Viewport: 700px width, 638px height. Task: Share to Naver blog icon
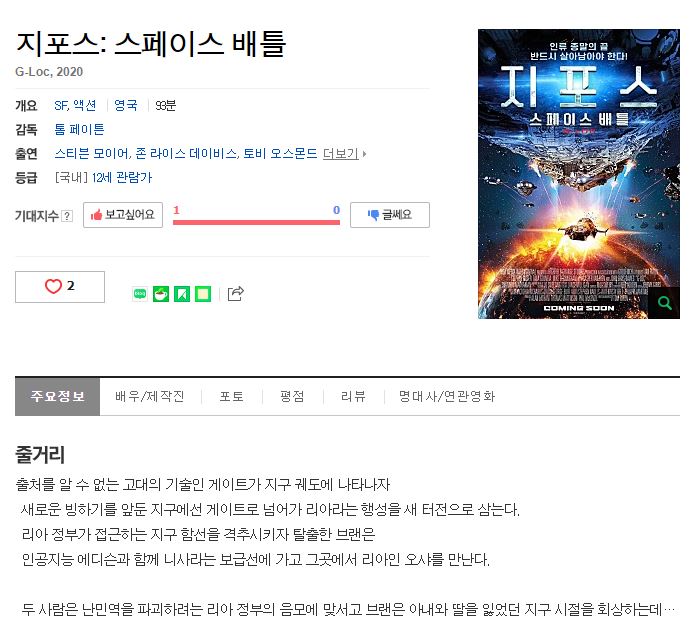pyautogui.click(x=140, y=294)
